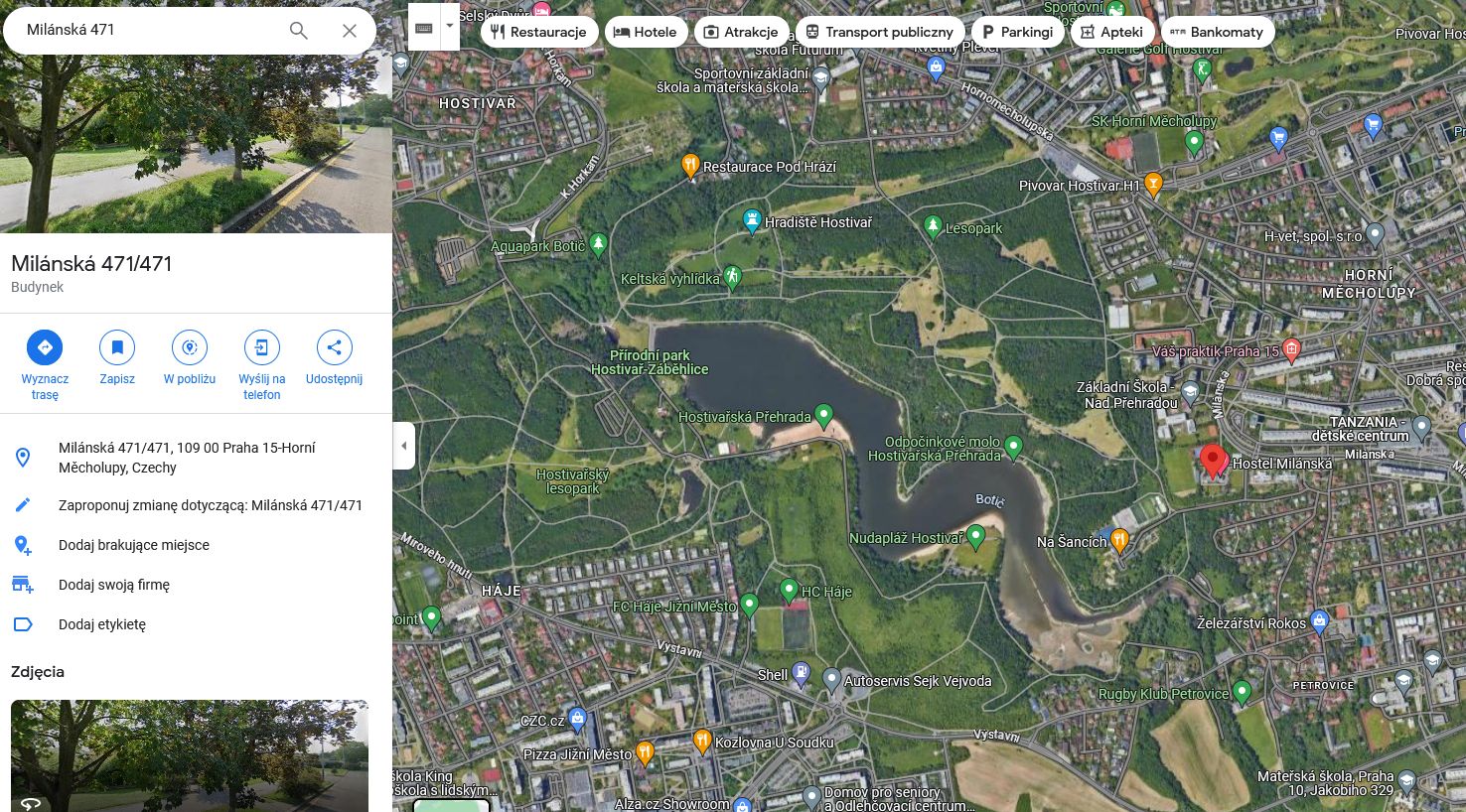
Task: Click the Wyznacz trasę directions icon
Action: pyautogui.click(x=45, y=347)
